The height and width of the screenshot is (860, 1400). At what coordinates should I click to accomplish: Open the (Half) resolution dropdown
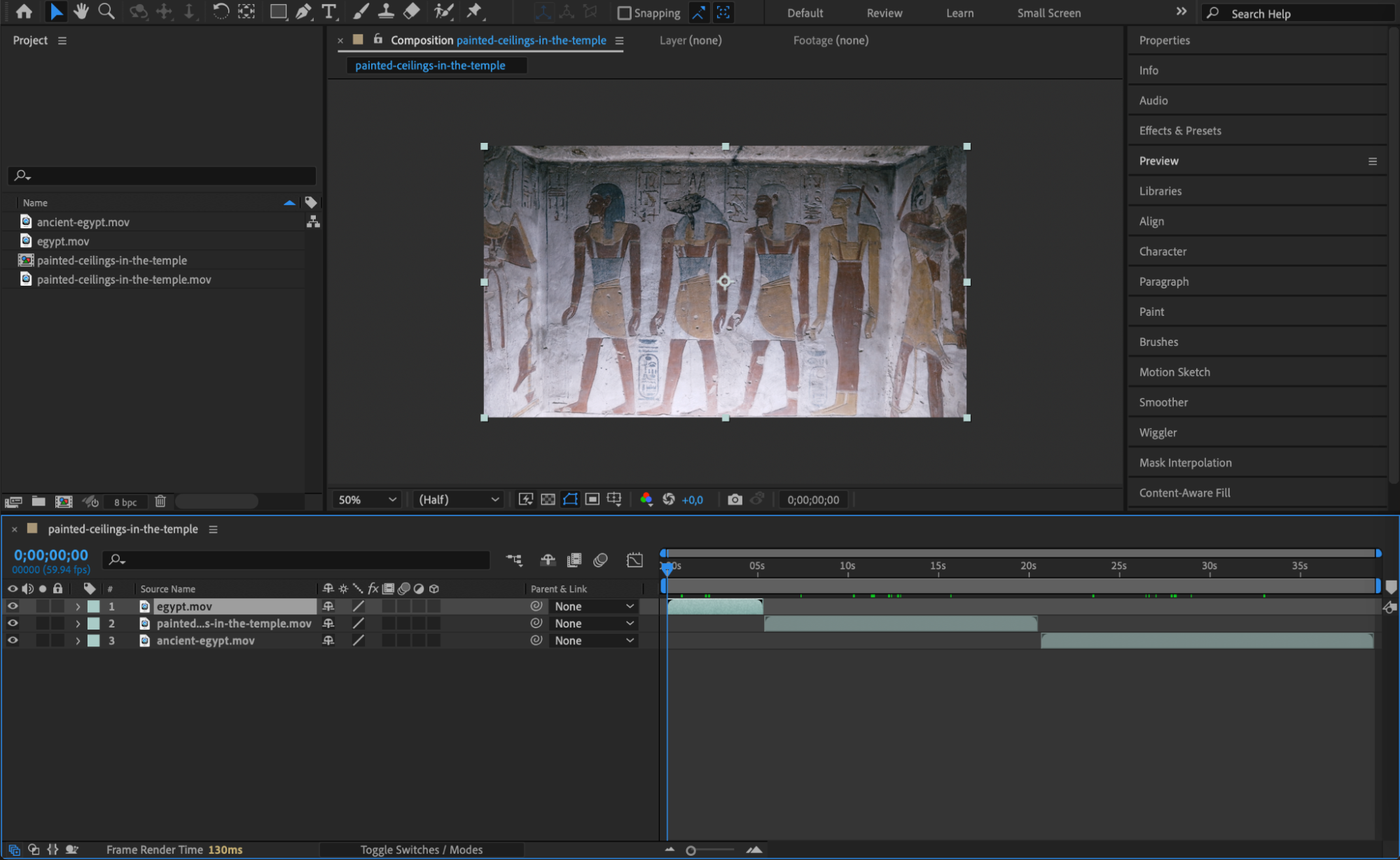pos(459,499)
